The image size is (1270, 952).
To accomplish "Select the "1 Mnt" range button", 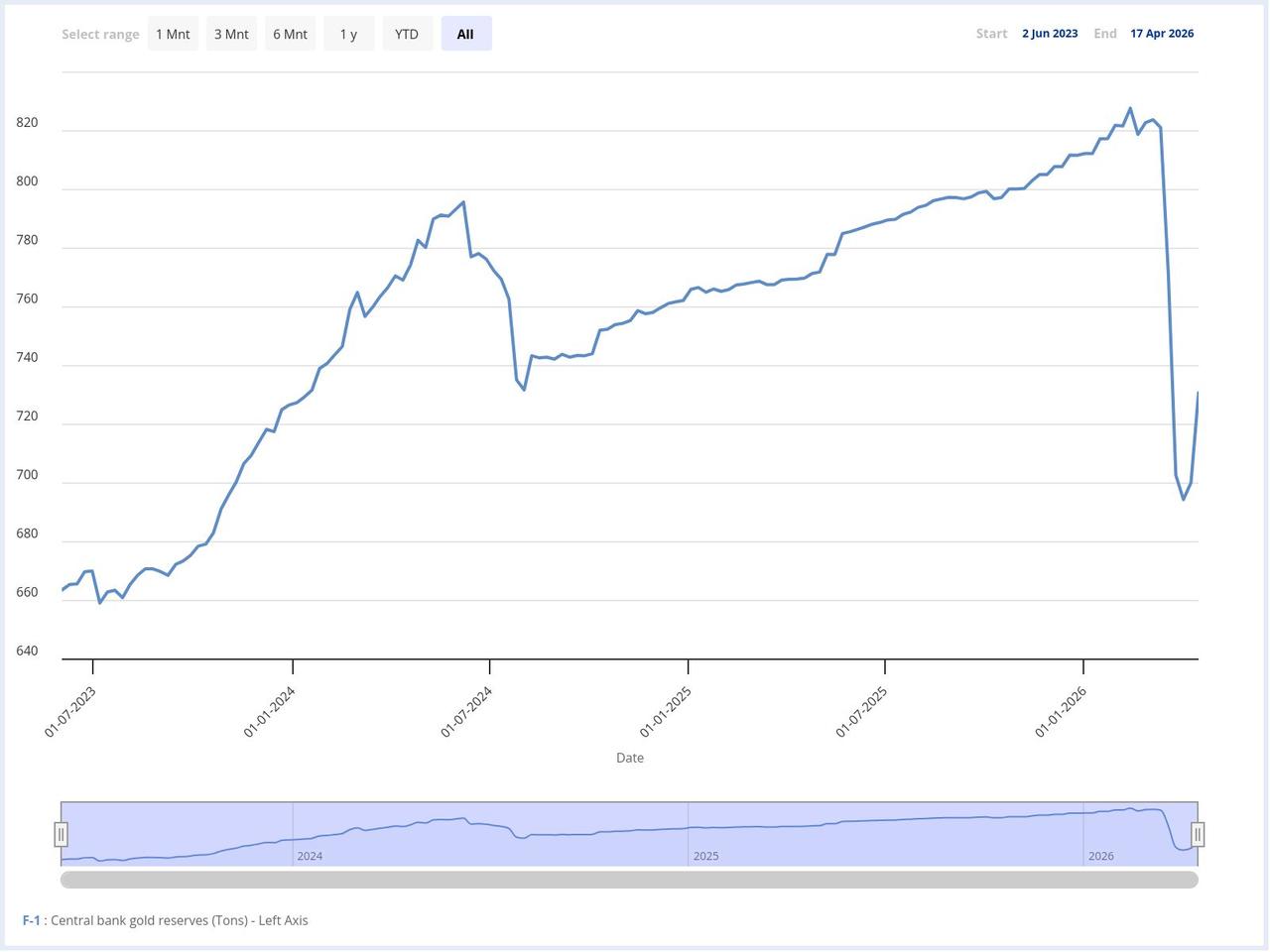I will [x=173, y=33].
